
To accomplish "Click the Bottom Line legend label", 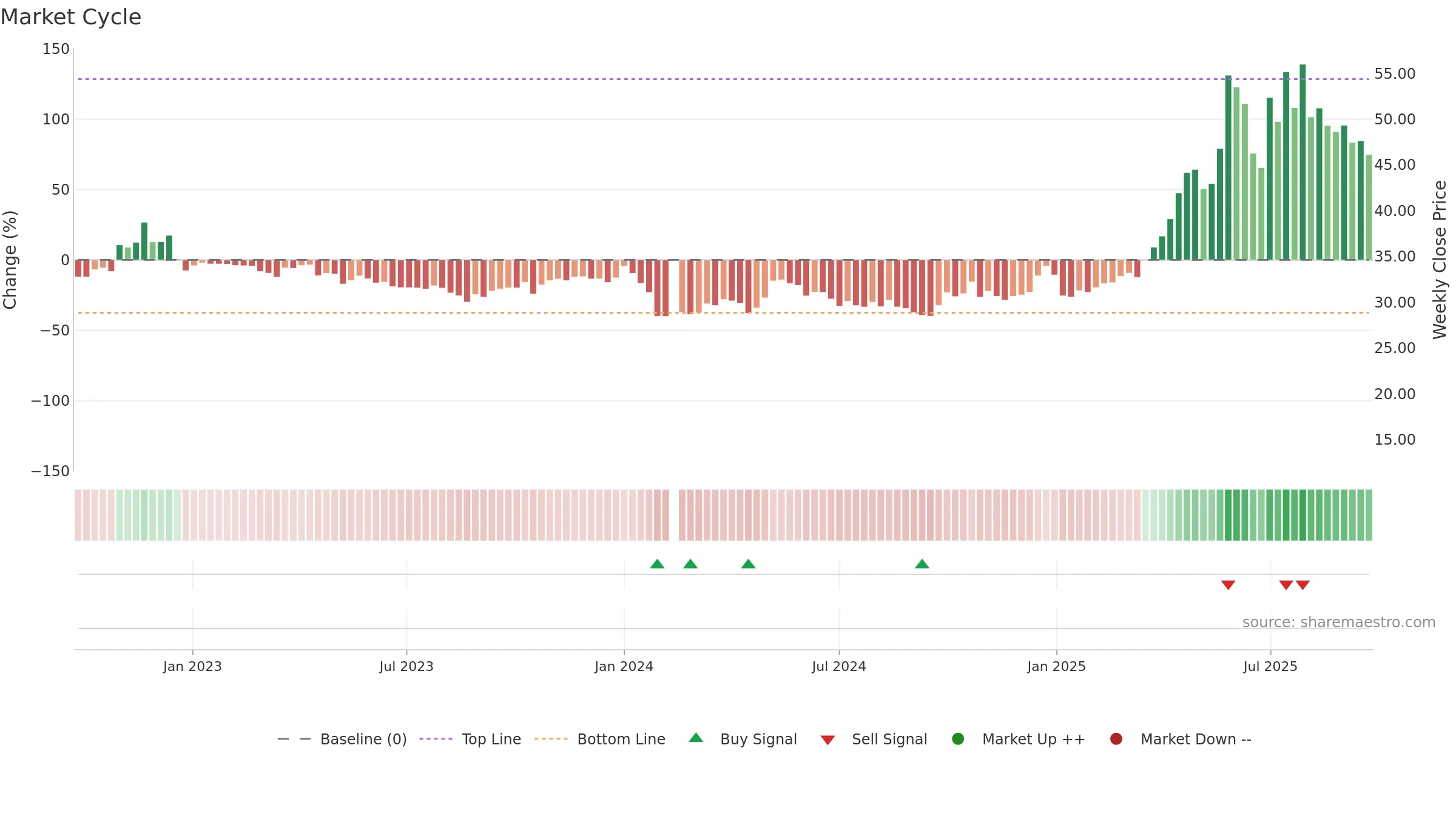I will [x=621, y=739].
